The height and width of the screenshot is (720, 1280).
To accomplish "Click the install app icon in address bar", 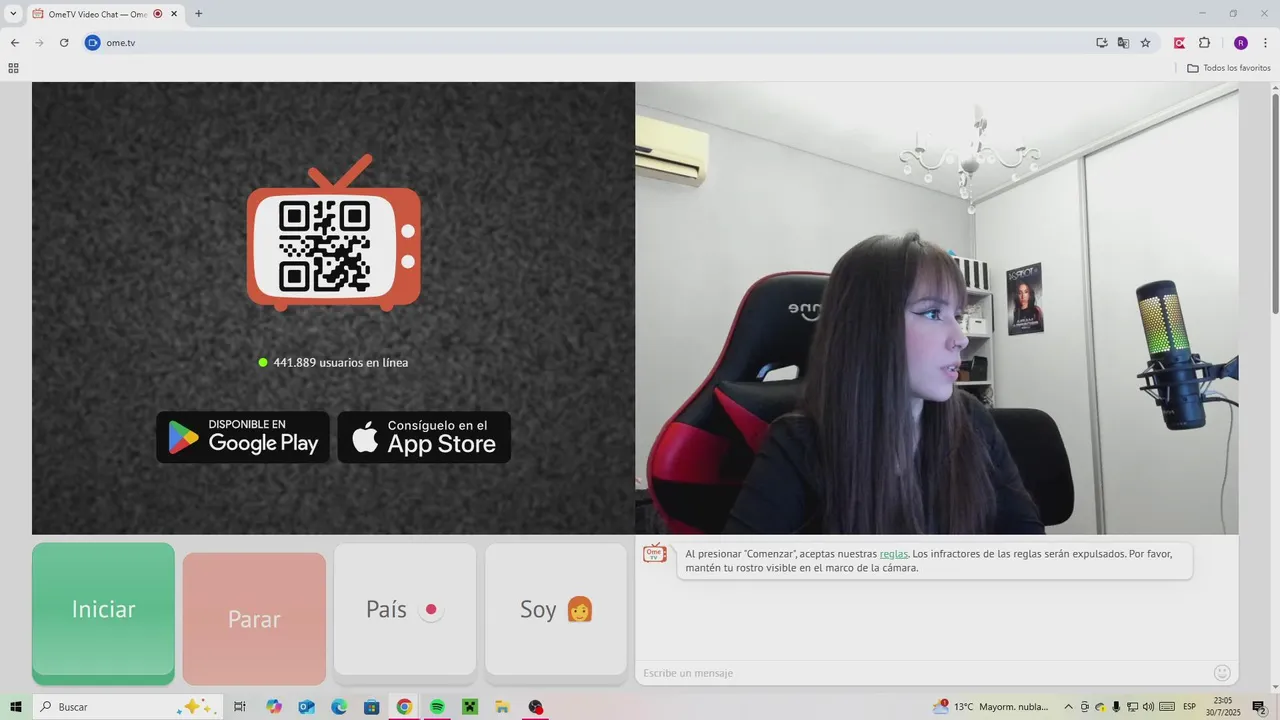I will click(x=1101, y=43).
